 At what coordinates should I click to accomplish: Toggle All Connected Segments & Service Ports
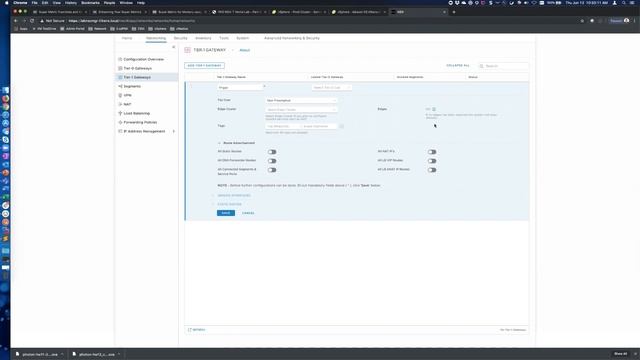pyautogui.click(x=272, y=170)
